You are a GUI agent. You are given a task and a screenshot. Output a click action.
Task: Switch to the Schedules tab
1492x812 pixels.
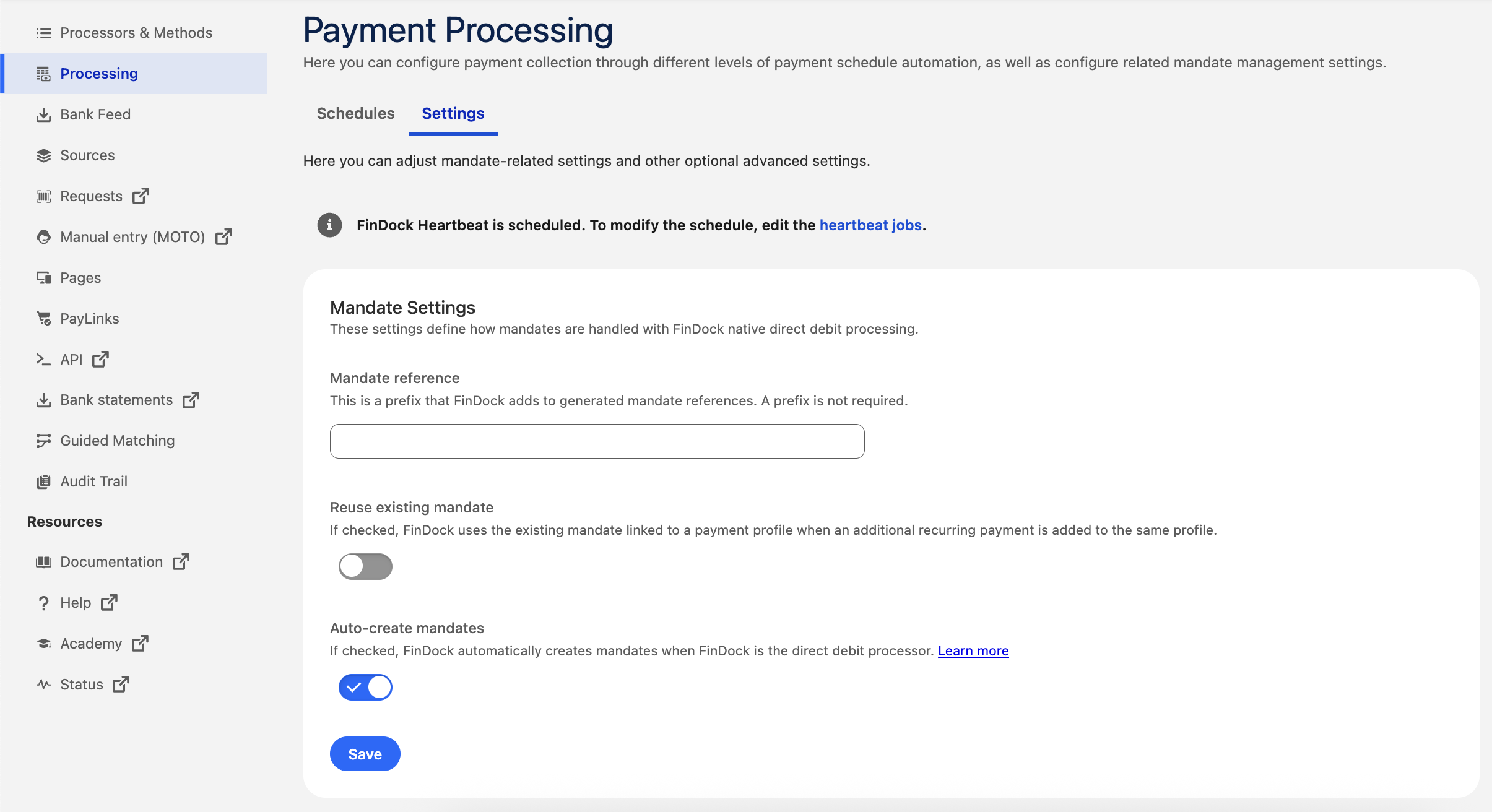click(355, 114)
